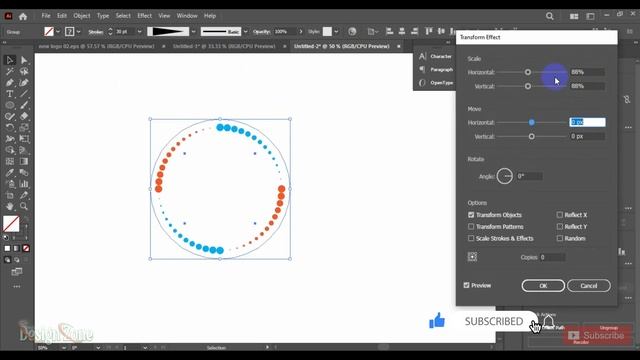The height and width of the screenshot is (360, 640).
Task: Open the File menu
Action: pos(46,16)
